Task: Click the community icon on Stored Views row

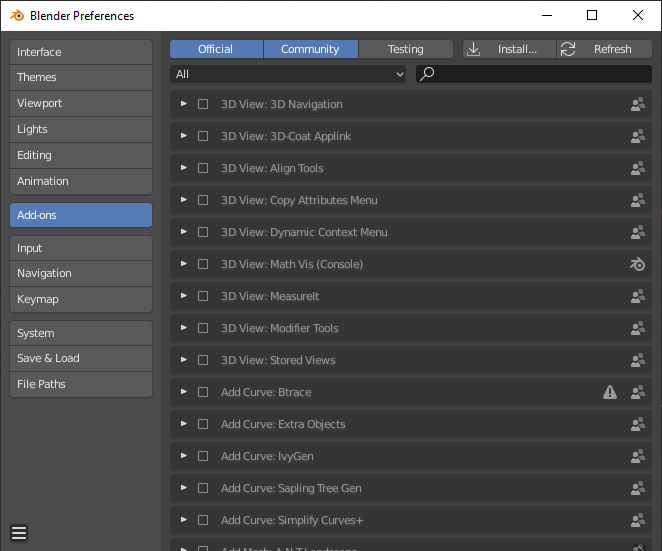Action: coord(638,360)
